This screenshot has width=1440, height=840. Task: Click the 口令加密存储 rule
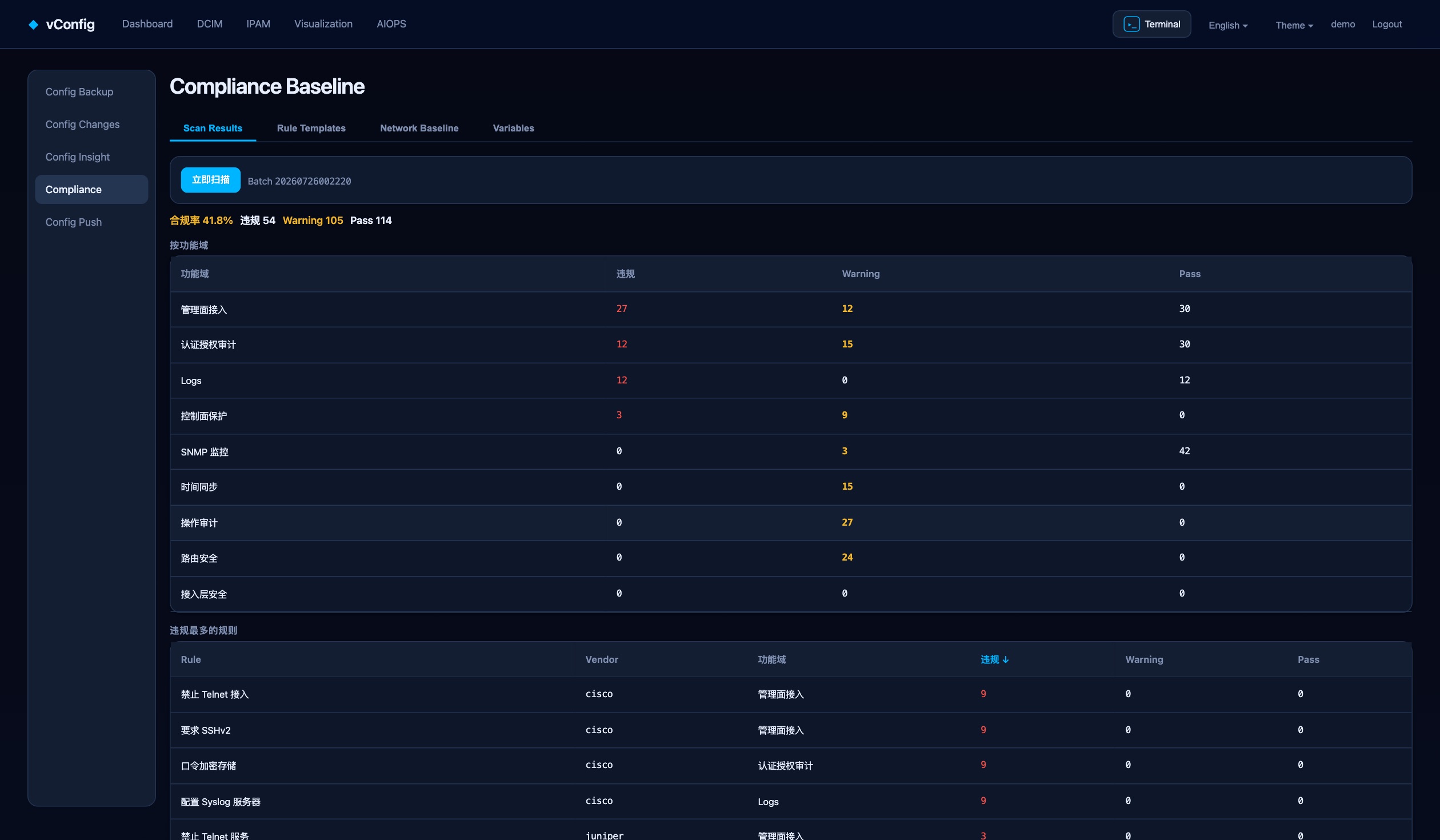pyautogui.click(x=208, y=766)
